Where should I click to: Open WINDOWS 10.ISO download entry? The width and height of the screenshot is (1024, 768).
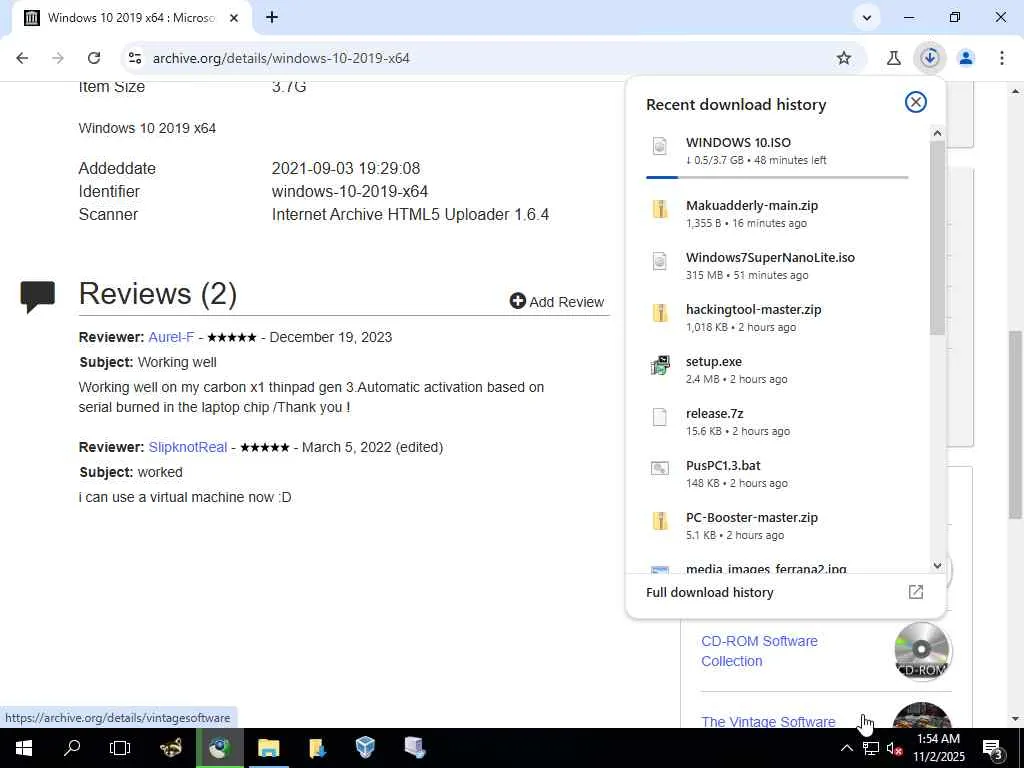coord(776,151)
